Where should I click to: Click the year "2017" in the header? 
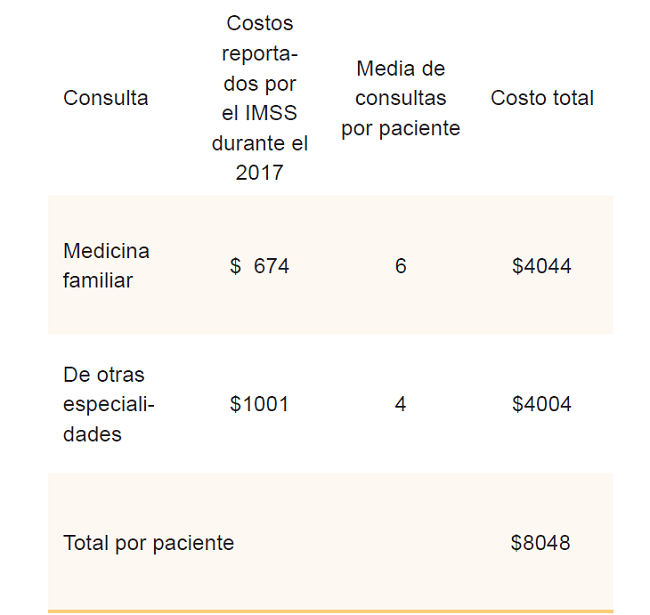[259, 173]
